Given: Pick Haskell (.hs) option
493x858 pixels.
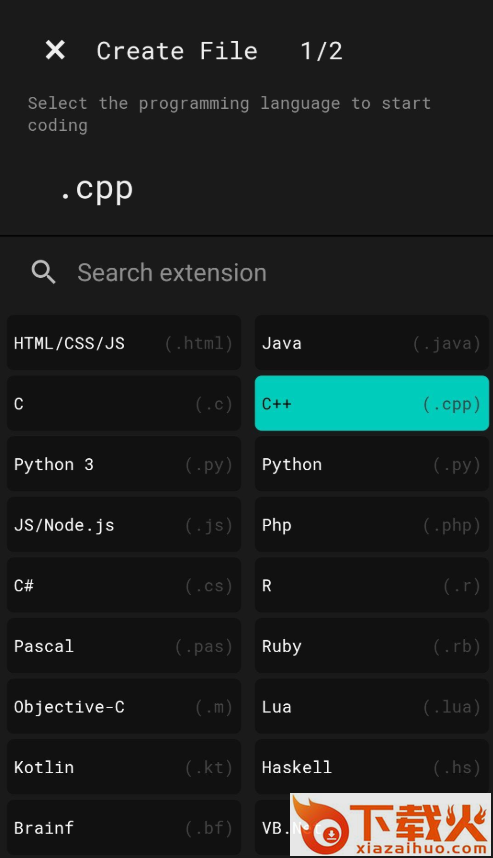Looking at the screenshot, I should click(x=372, y=767).
